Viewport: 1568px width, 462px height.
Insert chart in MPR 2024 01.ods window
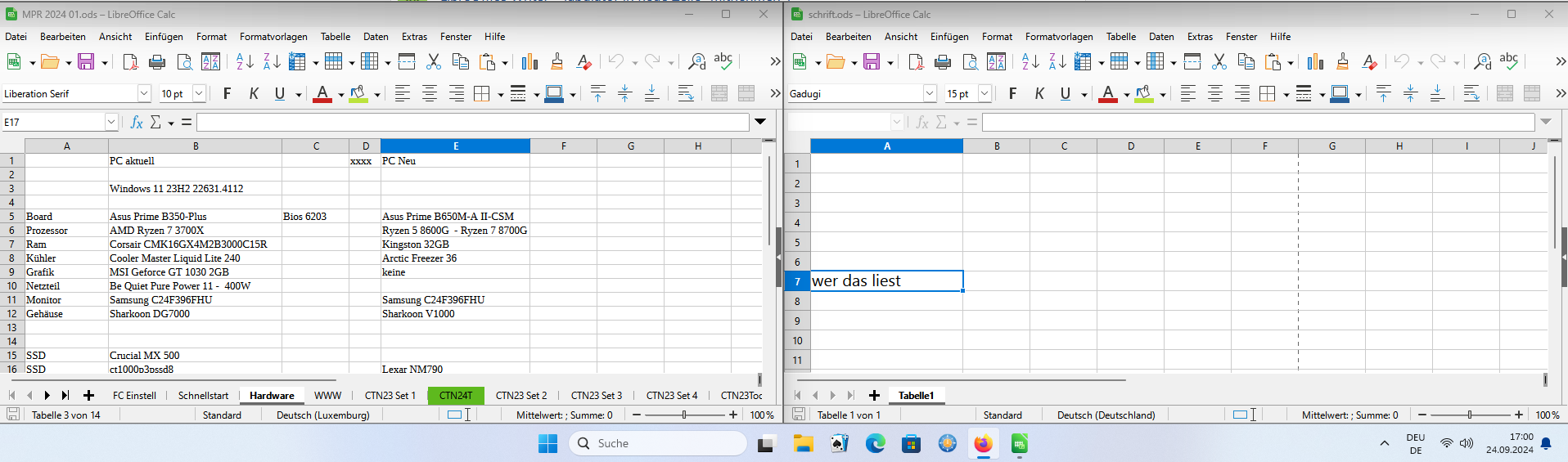click(x=529, y=61)
